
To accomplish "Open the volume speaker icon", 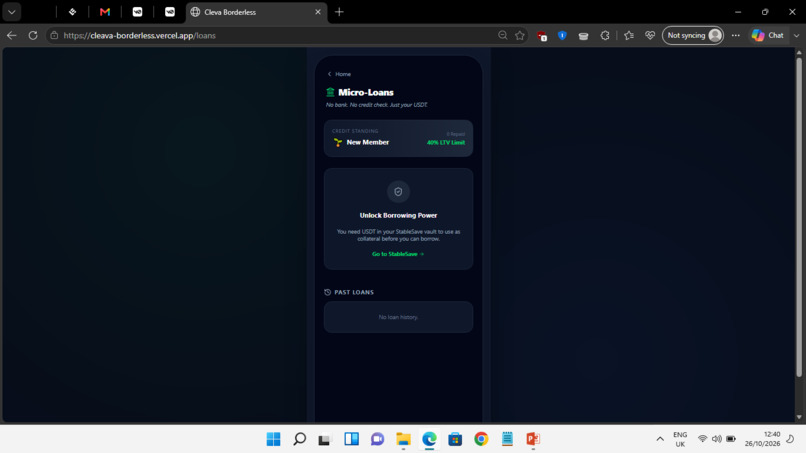I will pos(717,439).
